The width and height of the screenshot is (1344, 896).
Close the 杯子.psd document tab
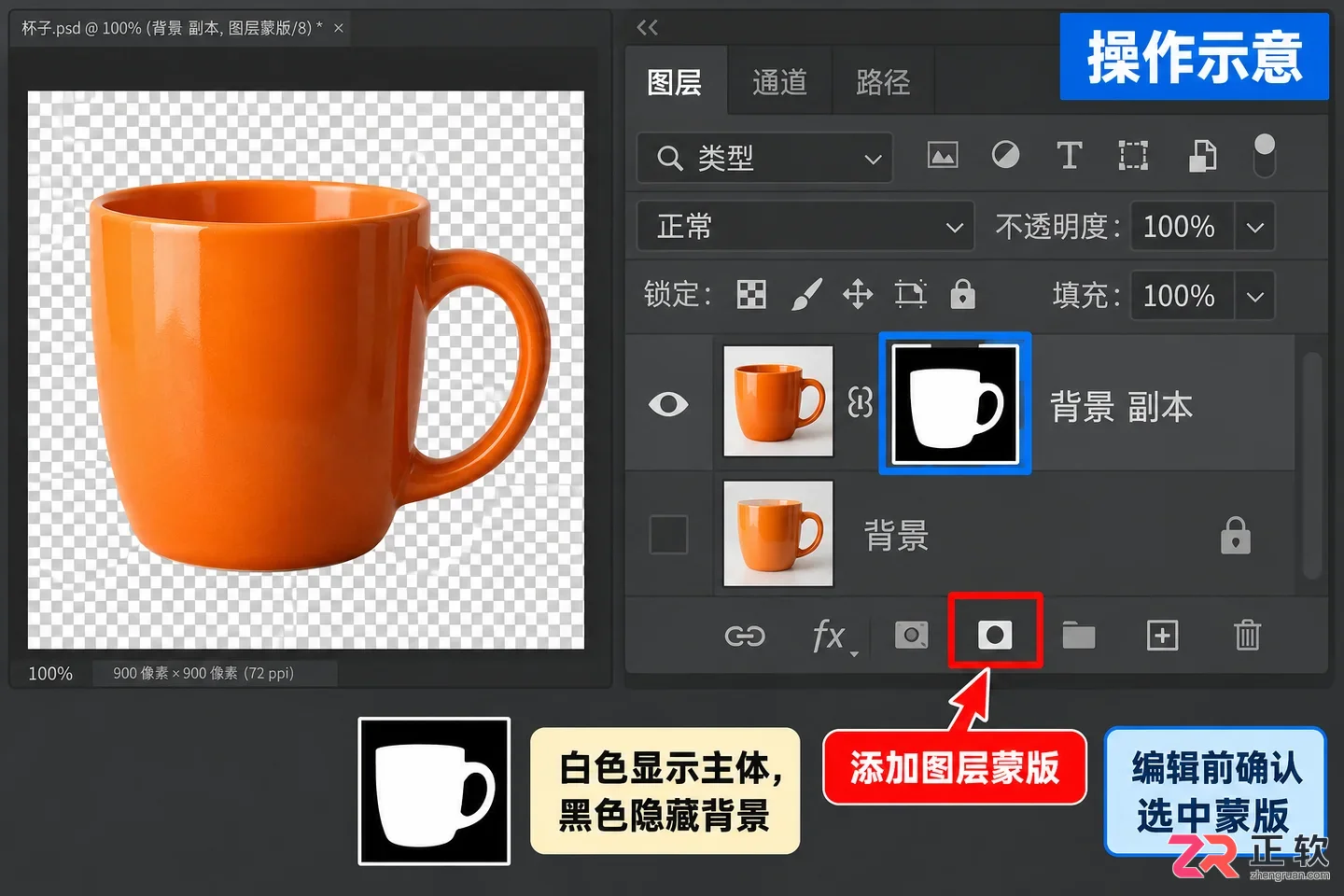pyautogui.click(x=339, y=28)
